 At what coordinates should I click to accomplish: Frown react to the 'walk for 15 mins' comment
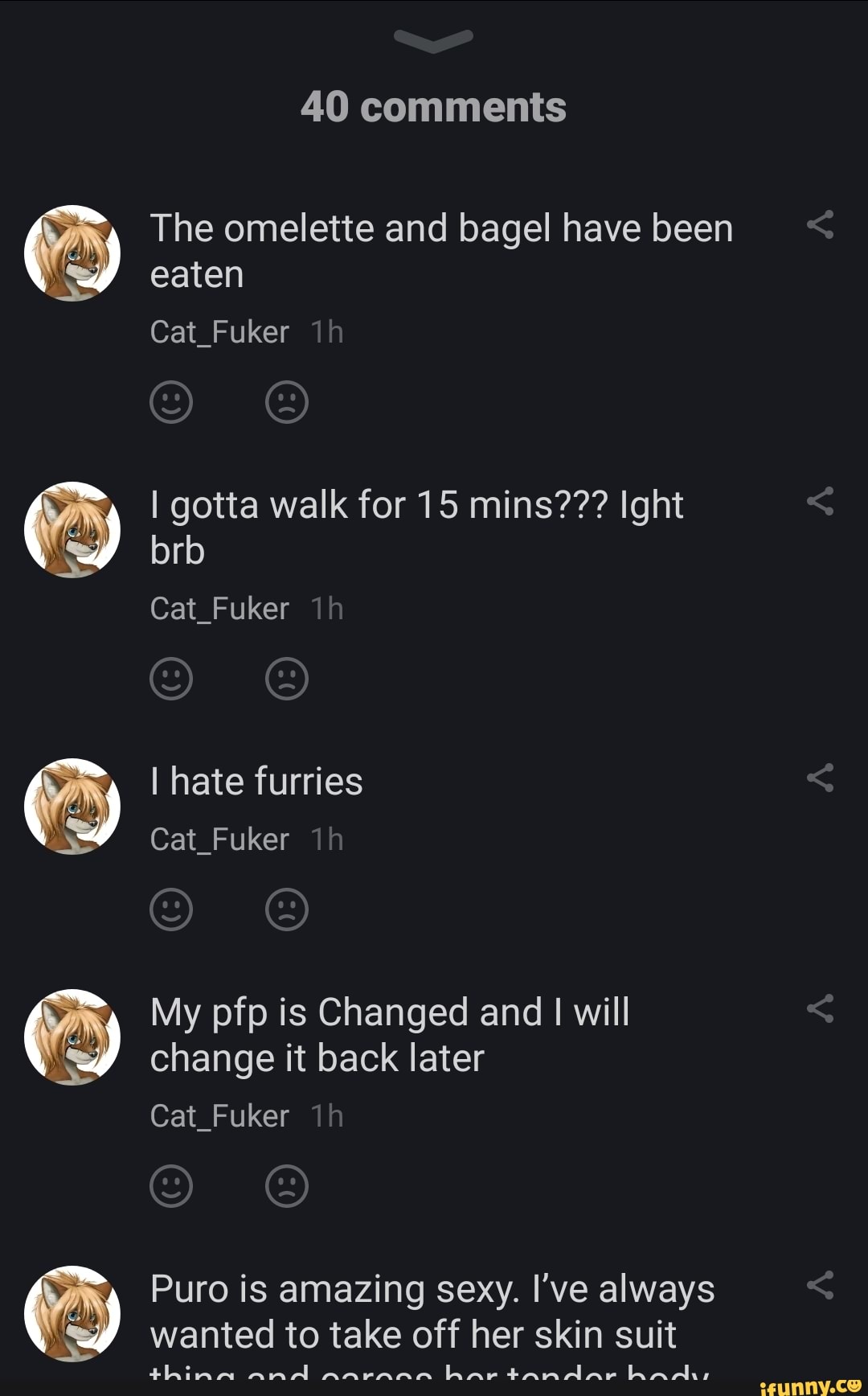(287, 679)
